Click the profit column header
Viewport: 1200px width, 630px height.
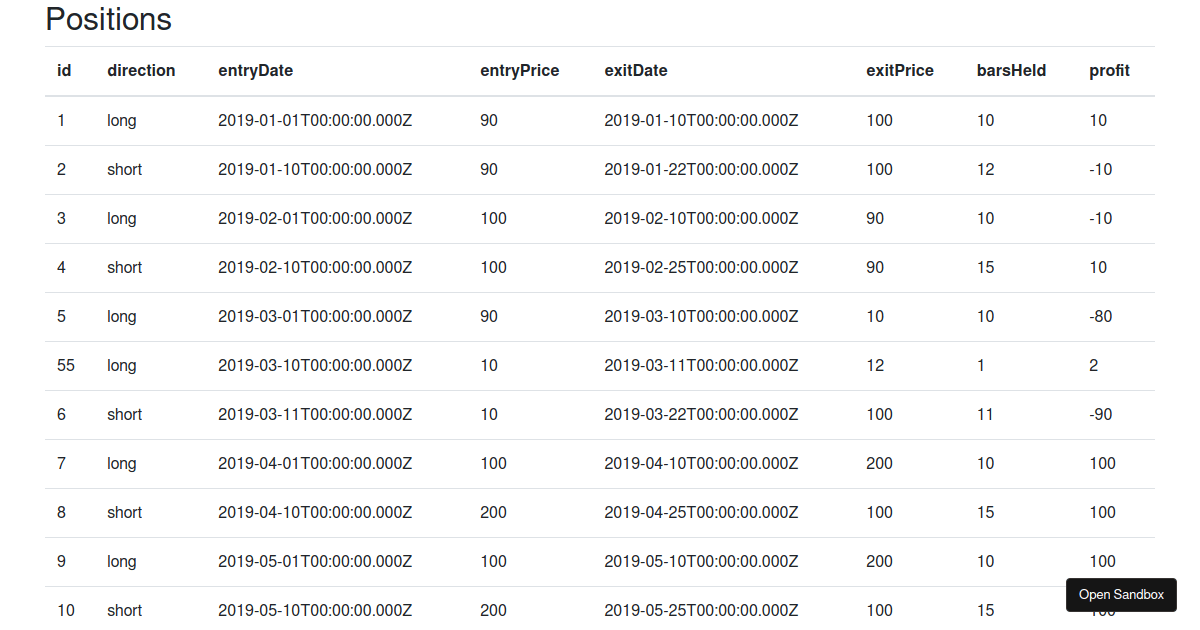pos(1109,71)
